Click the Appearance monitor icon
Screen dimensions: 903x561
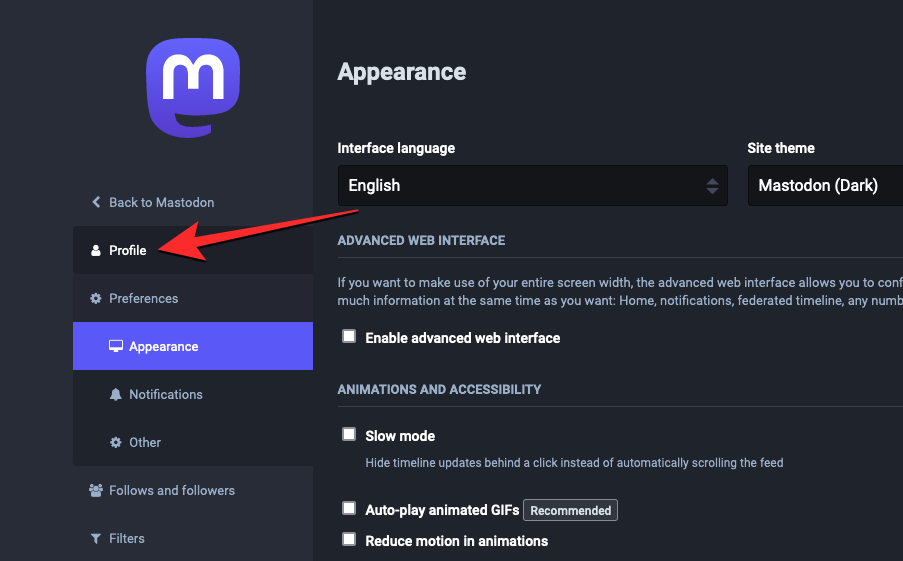116,347
